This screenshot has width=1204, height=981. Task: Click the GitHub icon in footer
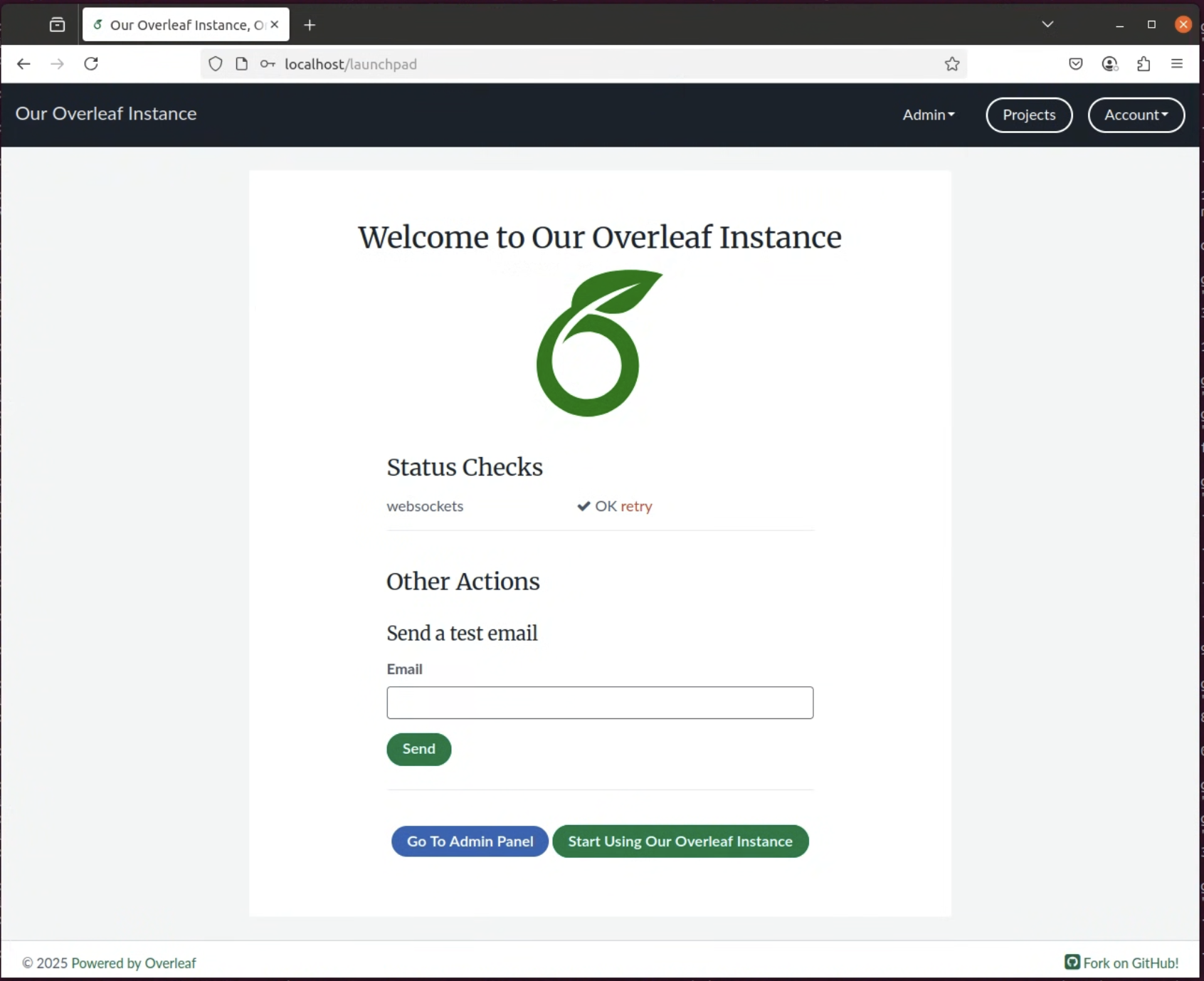pos(1072,962)
